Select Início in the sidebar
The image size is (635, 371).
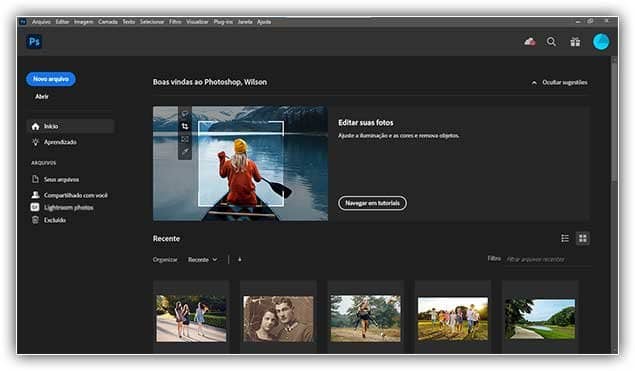70,126
